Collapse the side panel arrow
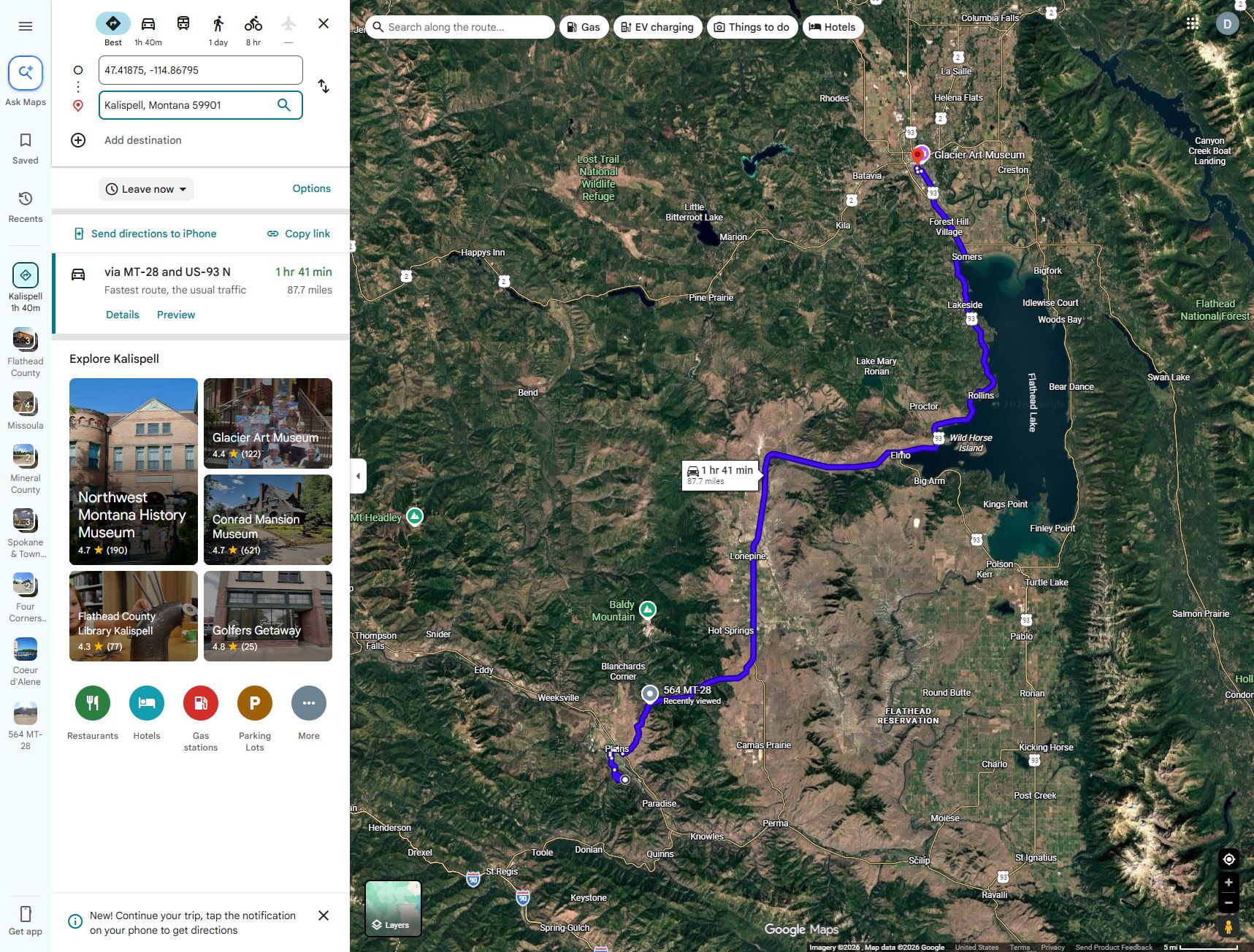Screen dimensions: 1254x952 click(x=358, y=476)
